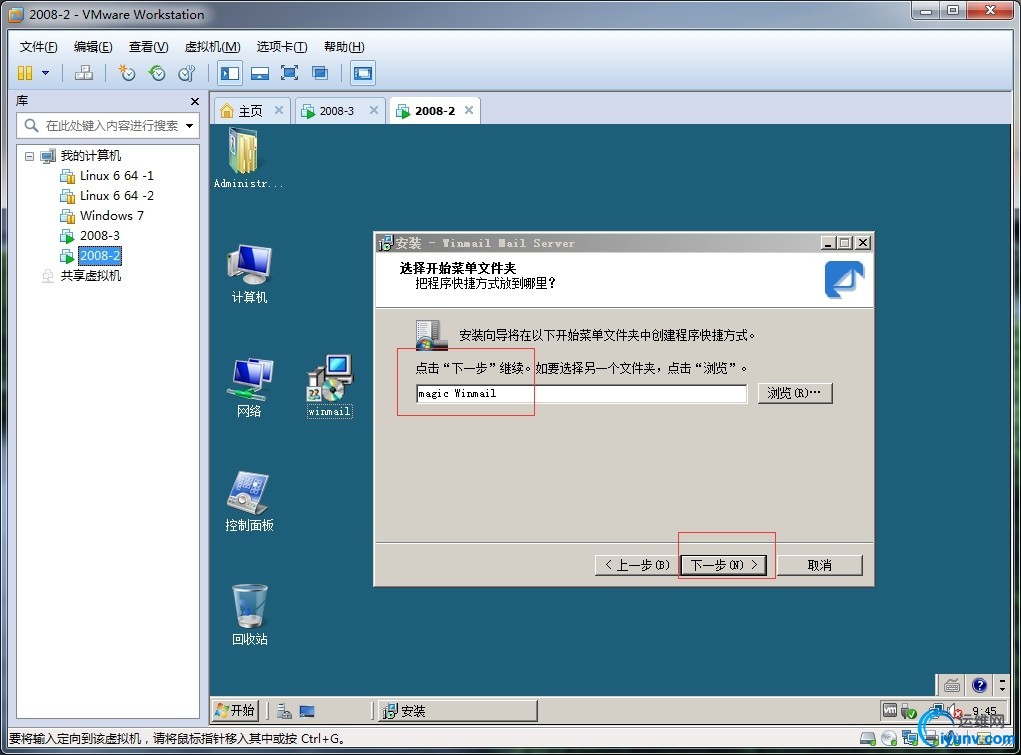The image size is (1021, 755).
Task: Click the VMware status bar network adapter icon
Action: coord(910,739)
